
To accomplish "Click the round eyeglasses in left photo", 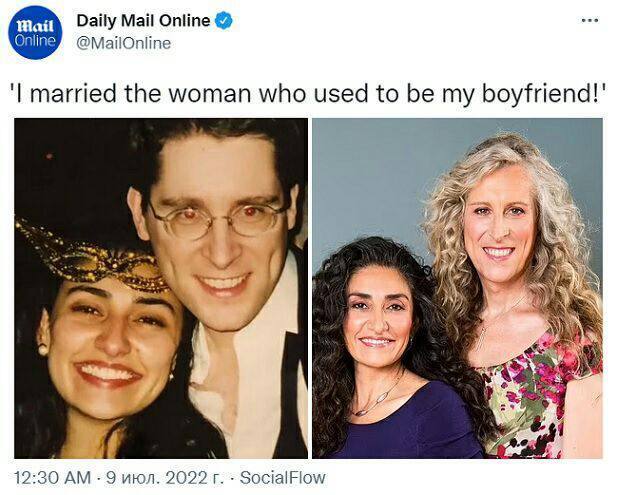I will pos(218,218).
